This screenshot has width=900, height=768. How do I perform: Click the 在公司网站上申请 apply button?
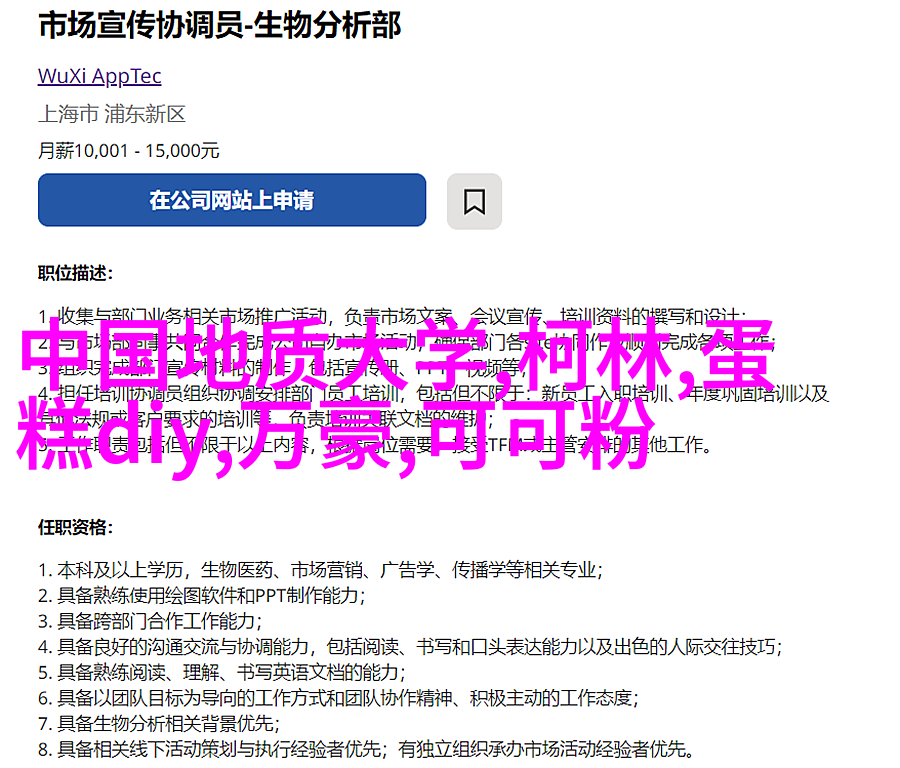tap(232, 200)
